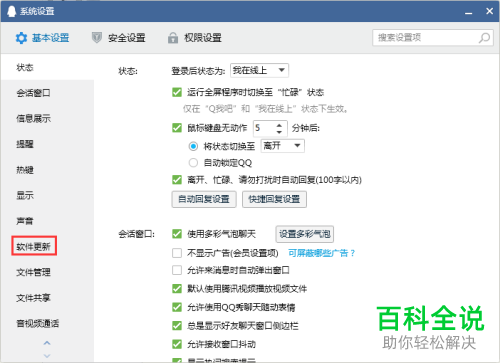Click 快捷回复设置 button
Viewport: 500px width, 363px height.
click(274, 199)
